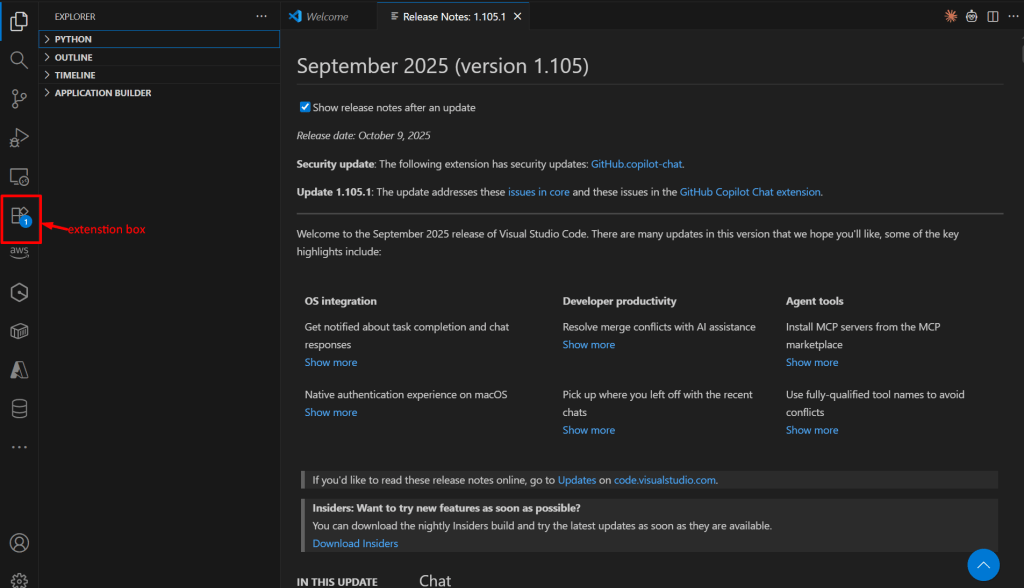The width and height of the screenshot is (1024, 588).
Task: Uncheck Show release notes after an update
Action: click(x=305, y=107)
